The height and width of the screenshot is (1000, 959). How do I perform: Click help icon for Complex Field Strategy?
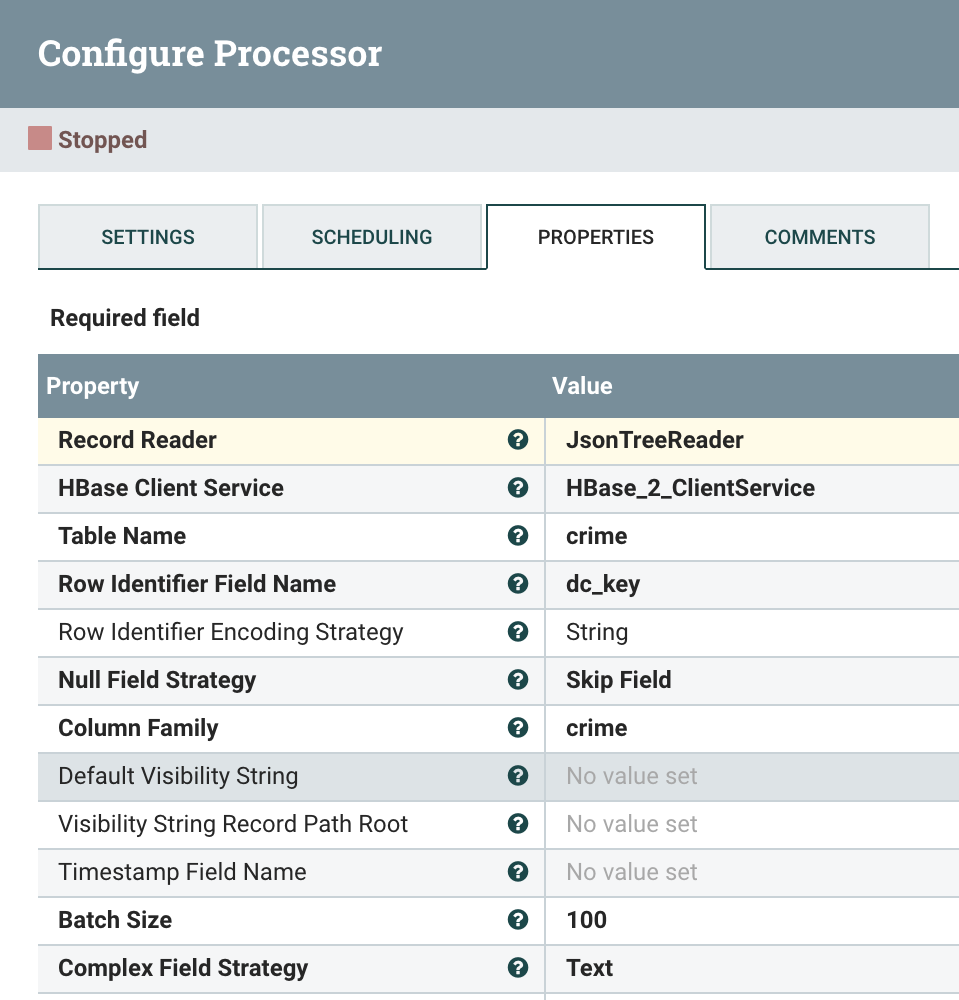click(517, 968)
